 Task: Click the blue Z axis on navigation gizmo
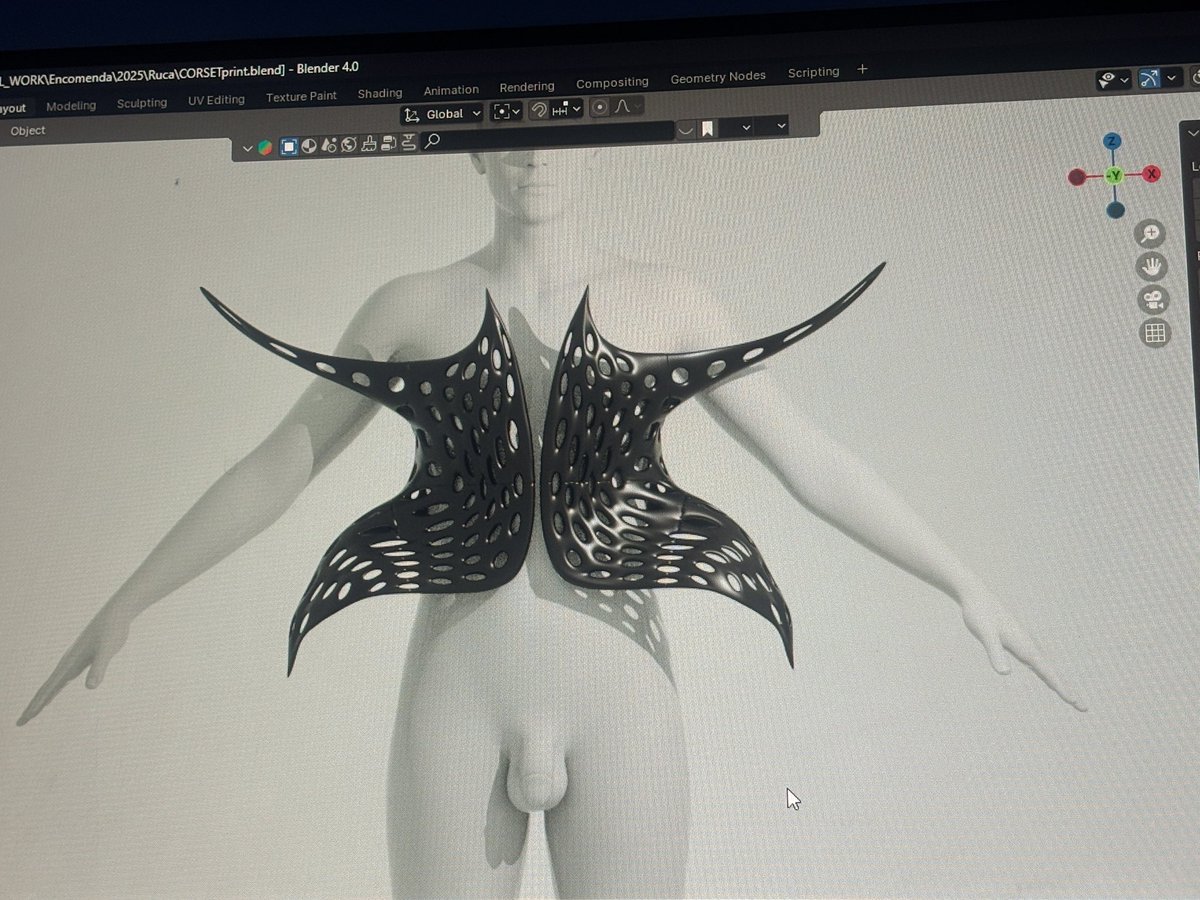coord(1113,142)
